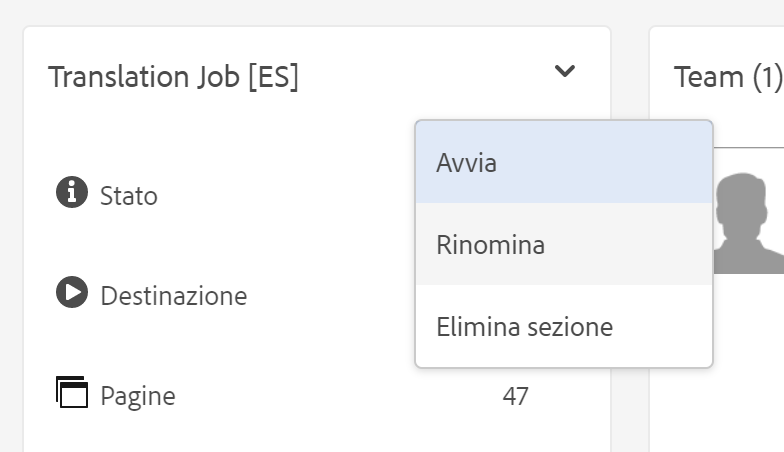Click the pages icon beside Pagine
784x452 pixels.
(x=72, y=392)
